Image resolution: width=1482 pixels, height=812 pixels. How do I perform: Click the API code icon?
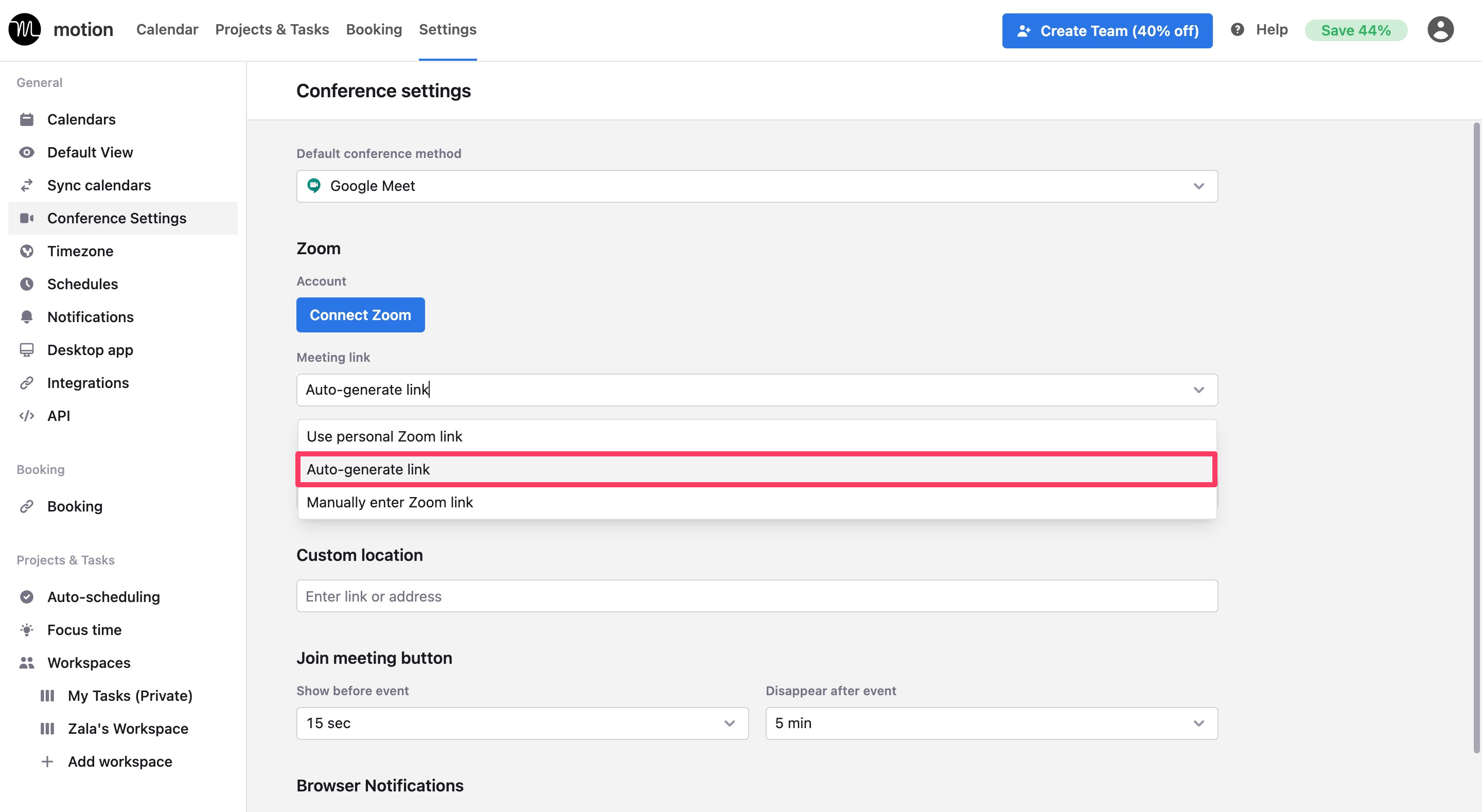[x=26, y=415]
